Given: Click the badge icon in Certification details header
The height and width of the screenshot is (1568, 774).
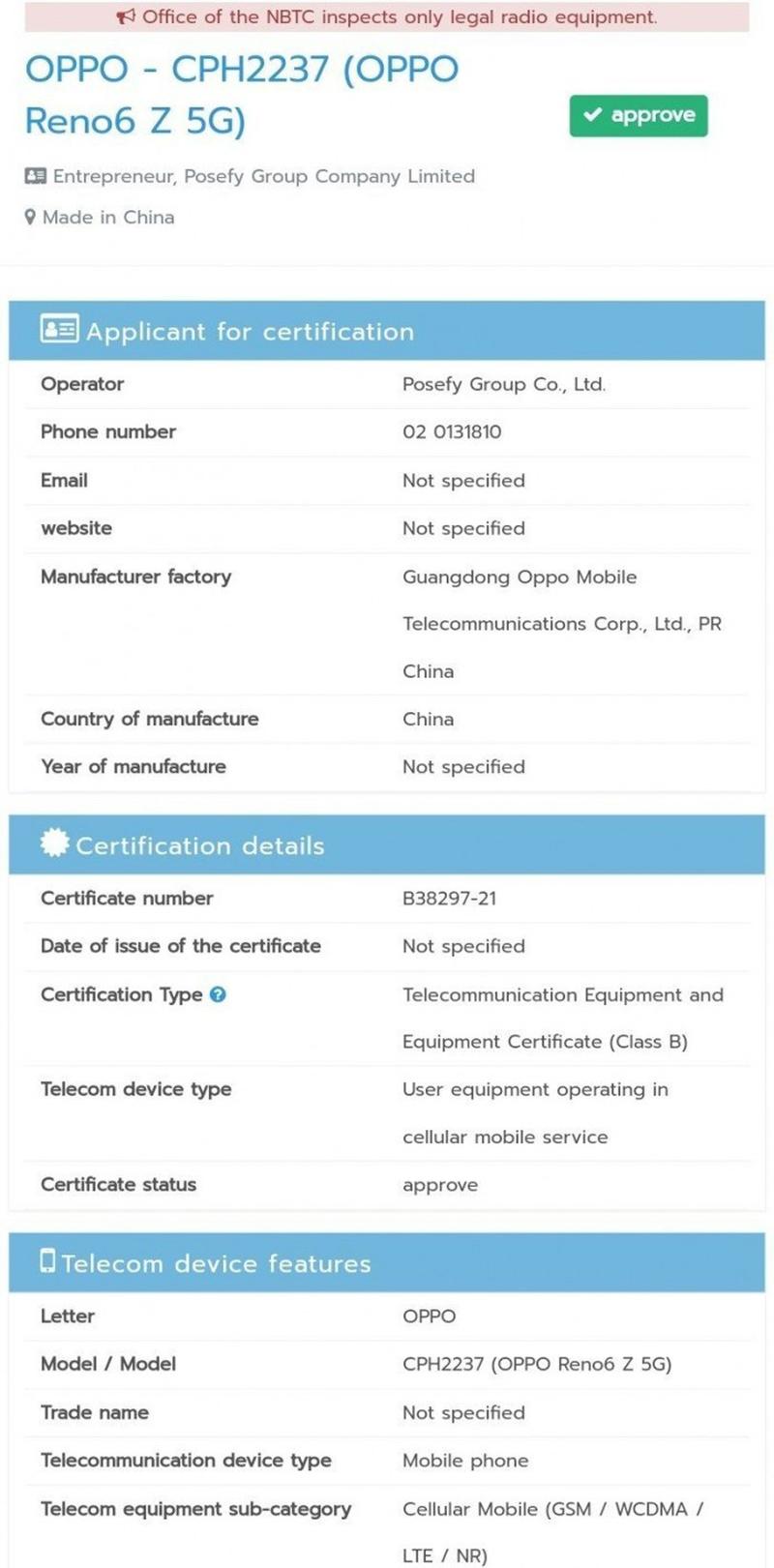Looking at the screenshot, I should [55, 843].
